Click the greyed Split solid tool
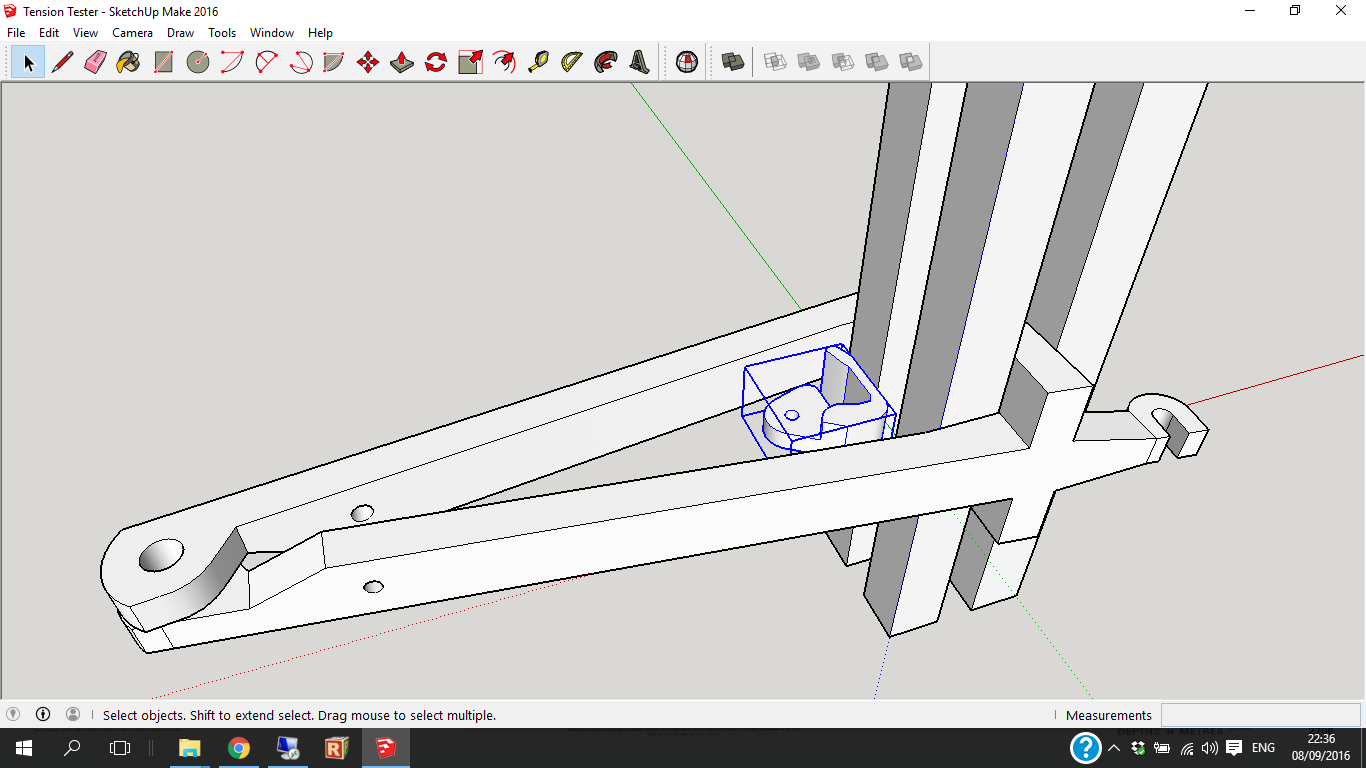This screenshot has height=768, width=1366. pos(911,62)
